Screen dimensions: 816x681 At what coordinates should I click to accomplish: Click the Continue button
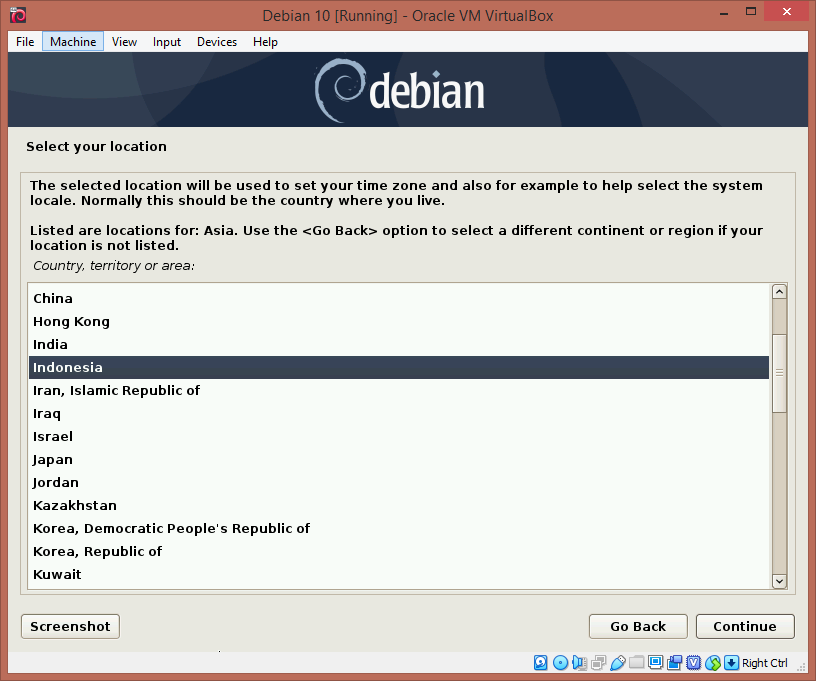(745, 626)
